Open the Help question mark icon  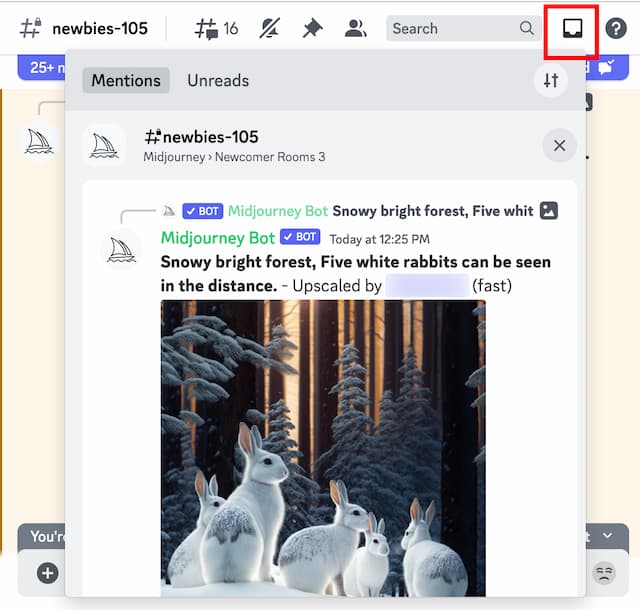(x=616, y=28)
